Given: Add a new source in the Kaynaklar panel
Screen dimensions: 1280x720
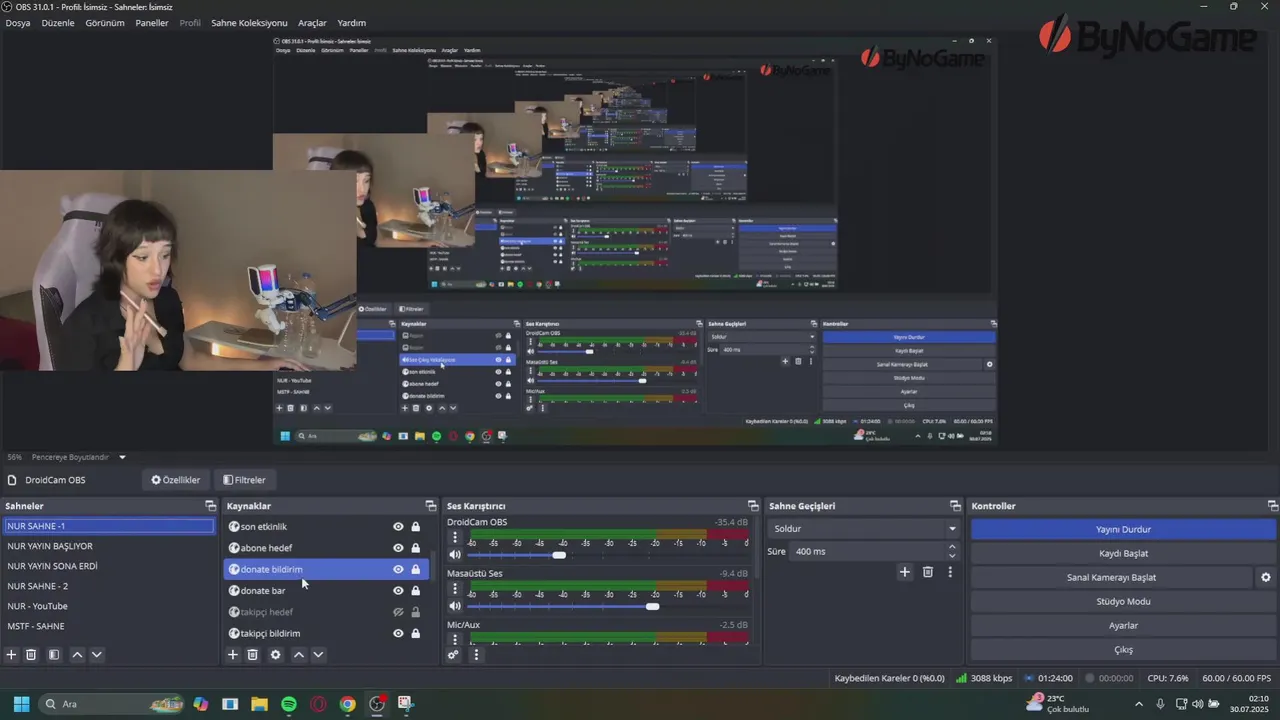Looking at the screenshot, I should (x=233, y=655).
